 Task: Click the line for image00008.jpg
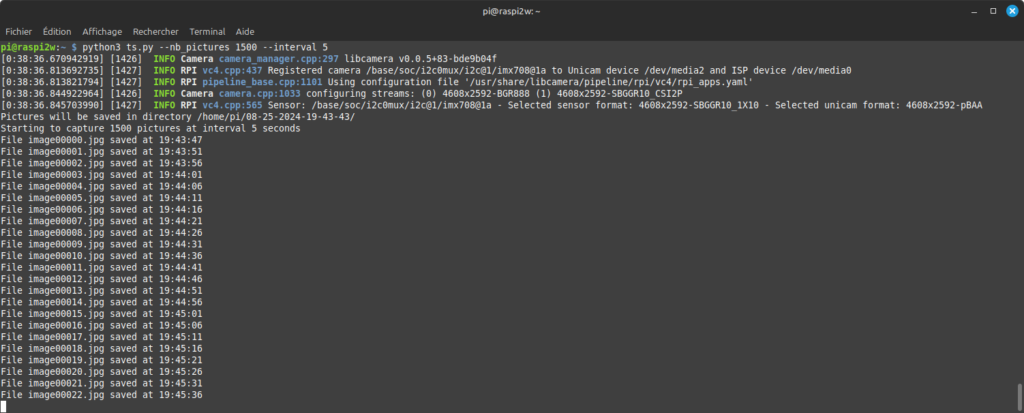(101, 233)
